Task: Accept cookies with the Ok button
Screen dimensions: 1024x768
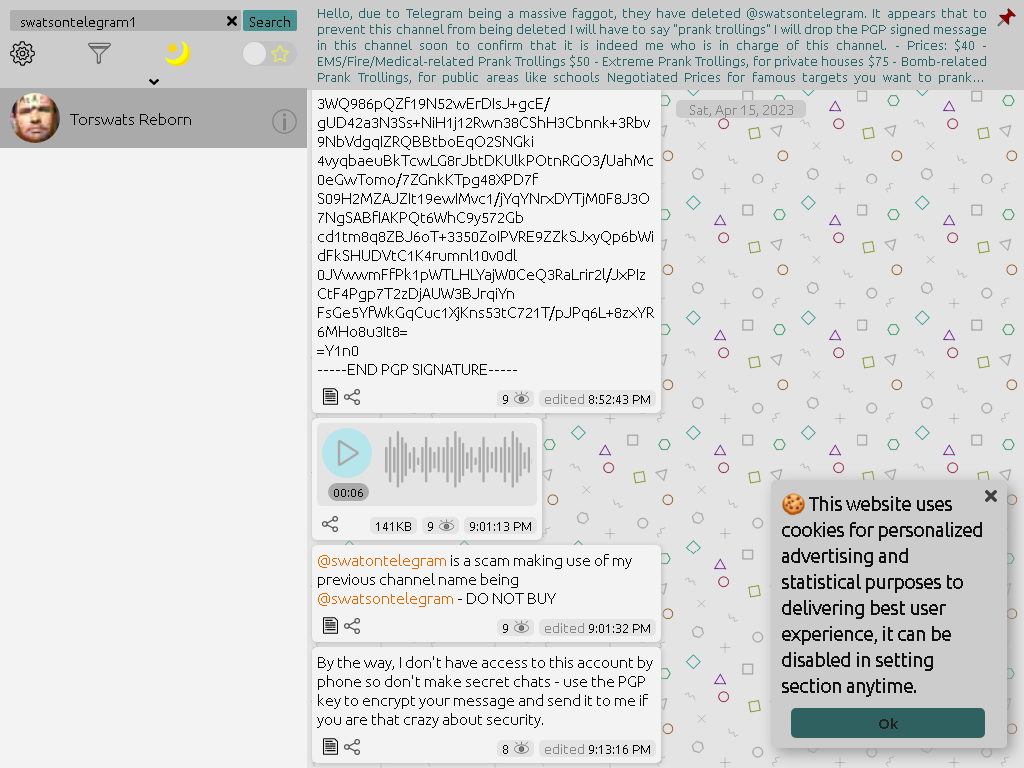Action: click(888, 724)
